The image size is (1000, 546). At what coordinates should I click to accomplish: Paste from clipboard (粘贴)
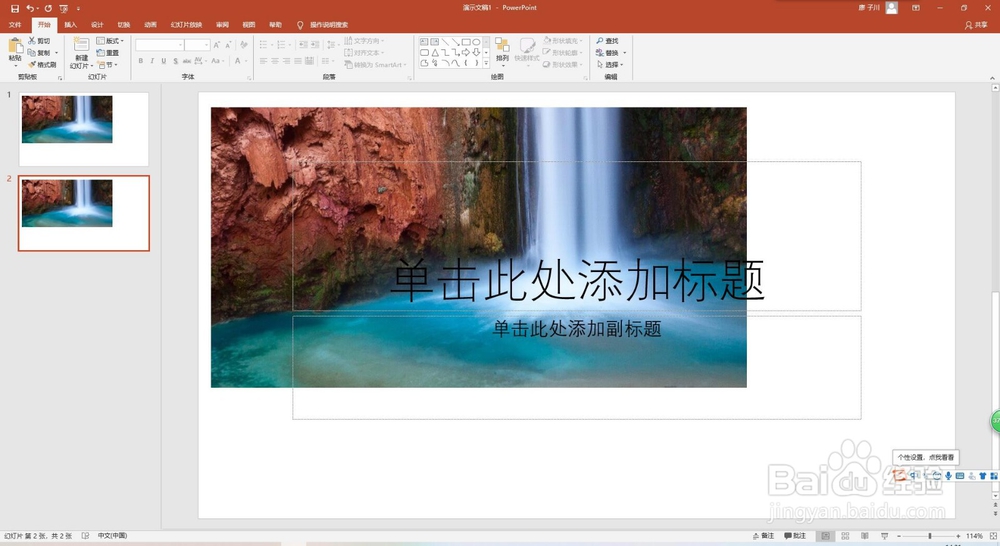tap(15, 52)
